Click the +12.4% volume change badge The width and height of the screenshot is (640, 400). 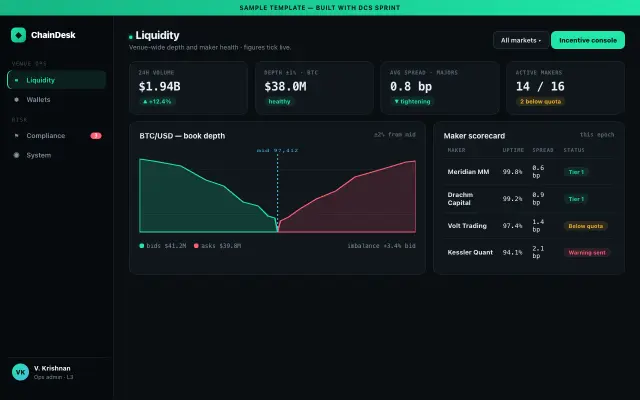157,102
